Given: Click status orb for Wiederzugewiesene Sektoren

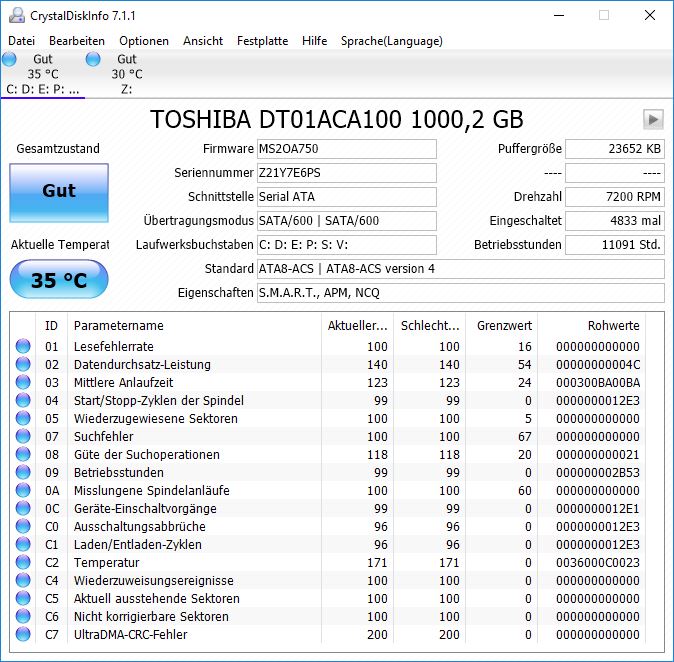Looking at the screenshot, I should click(23, 418).
